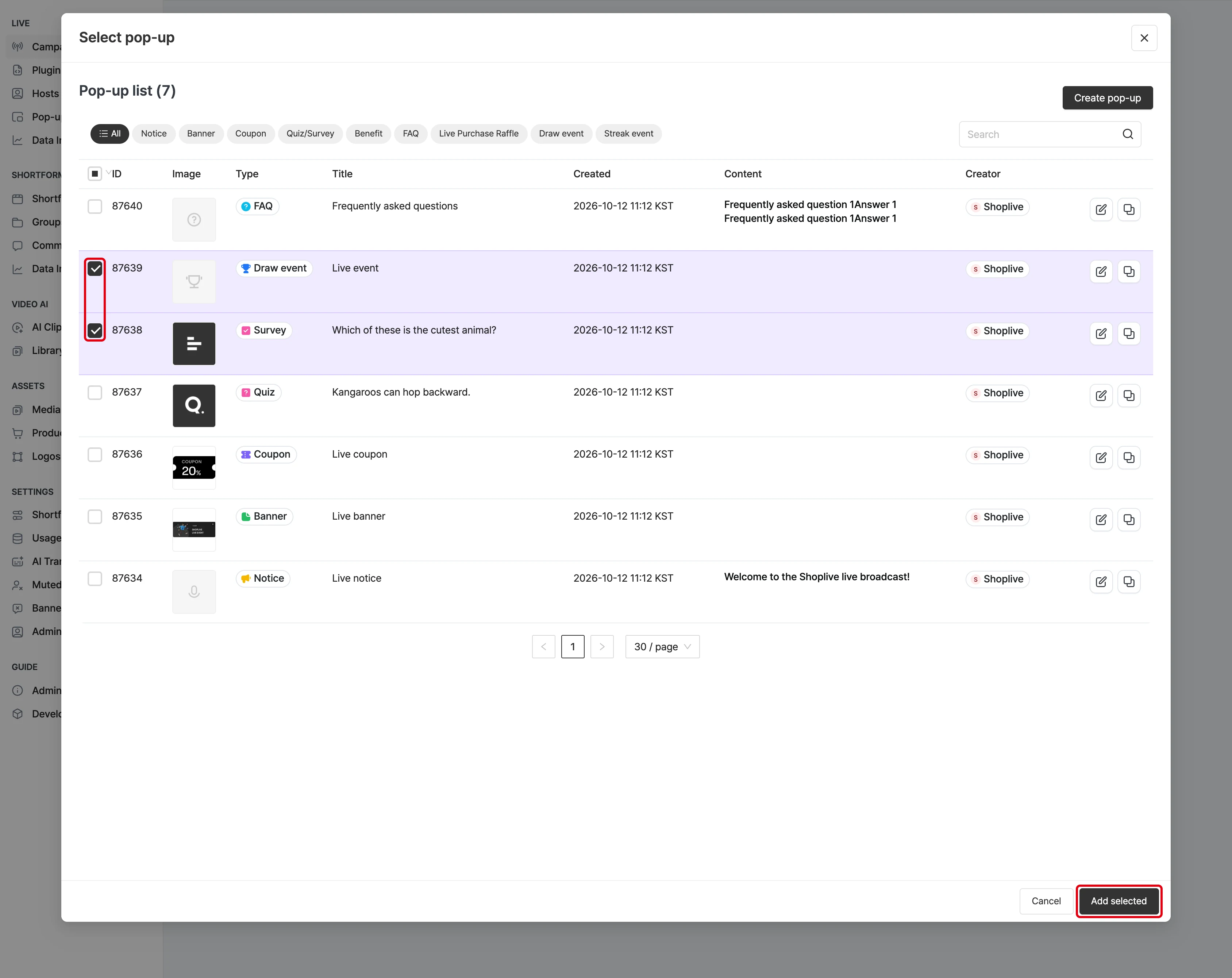Select the Quiz row 87637 checkbox
This screenshot has width=1232, height=978.
(x=95, y=392)
